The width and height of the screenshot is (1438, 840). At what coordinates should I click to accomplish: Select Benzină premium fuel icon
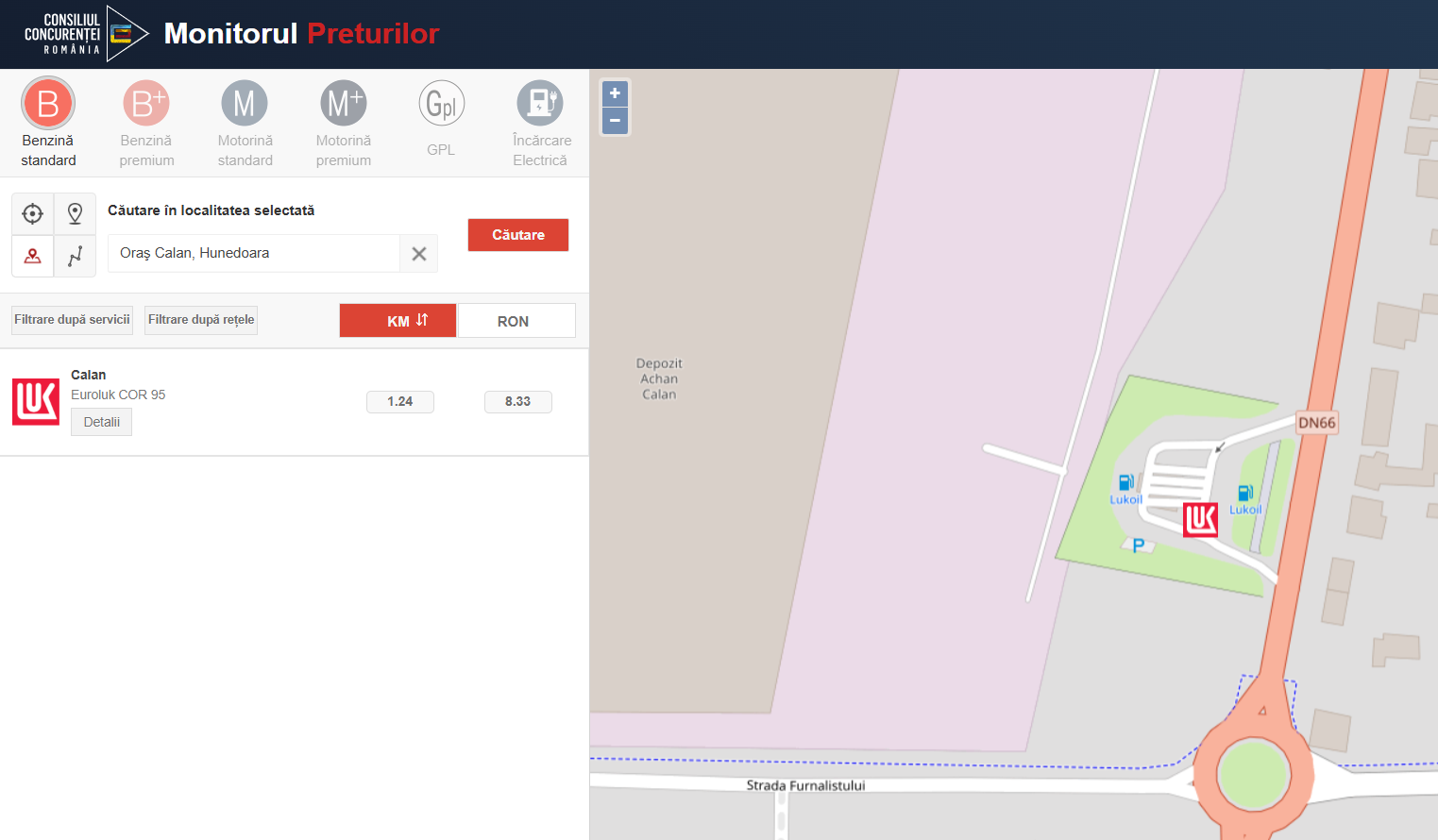point(146,104)
